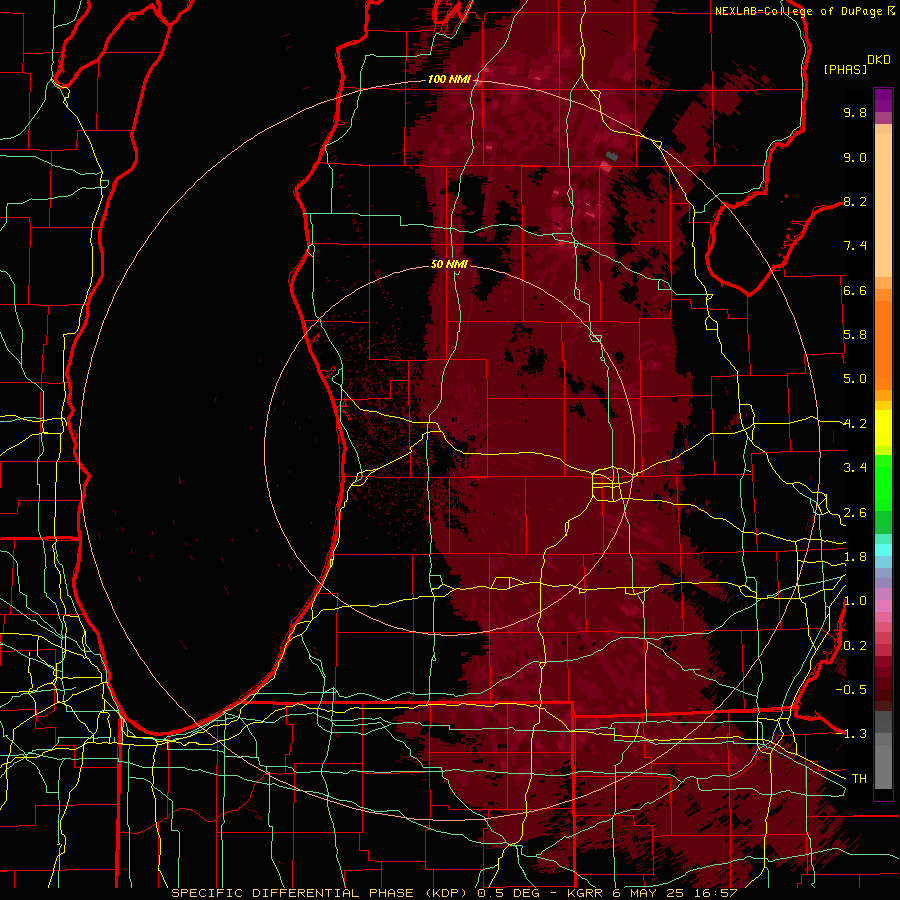Click the 5.0 scale value

(x=855, y=379)
